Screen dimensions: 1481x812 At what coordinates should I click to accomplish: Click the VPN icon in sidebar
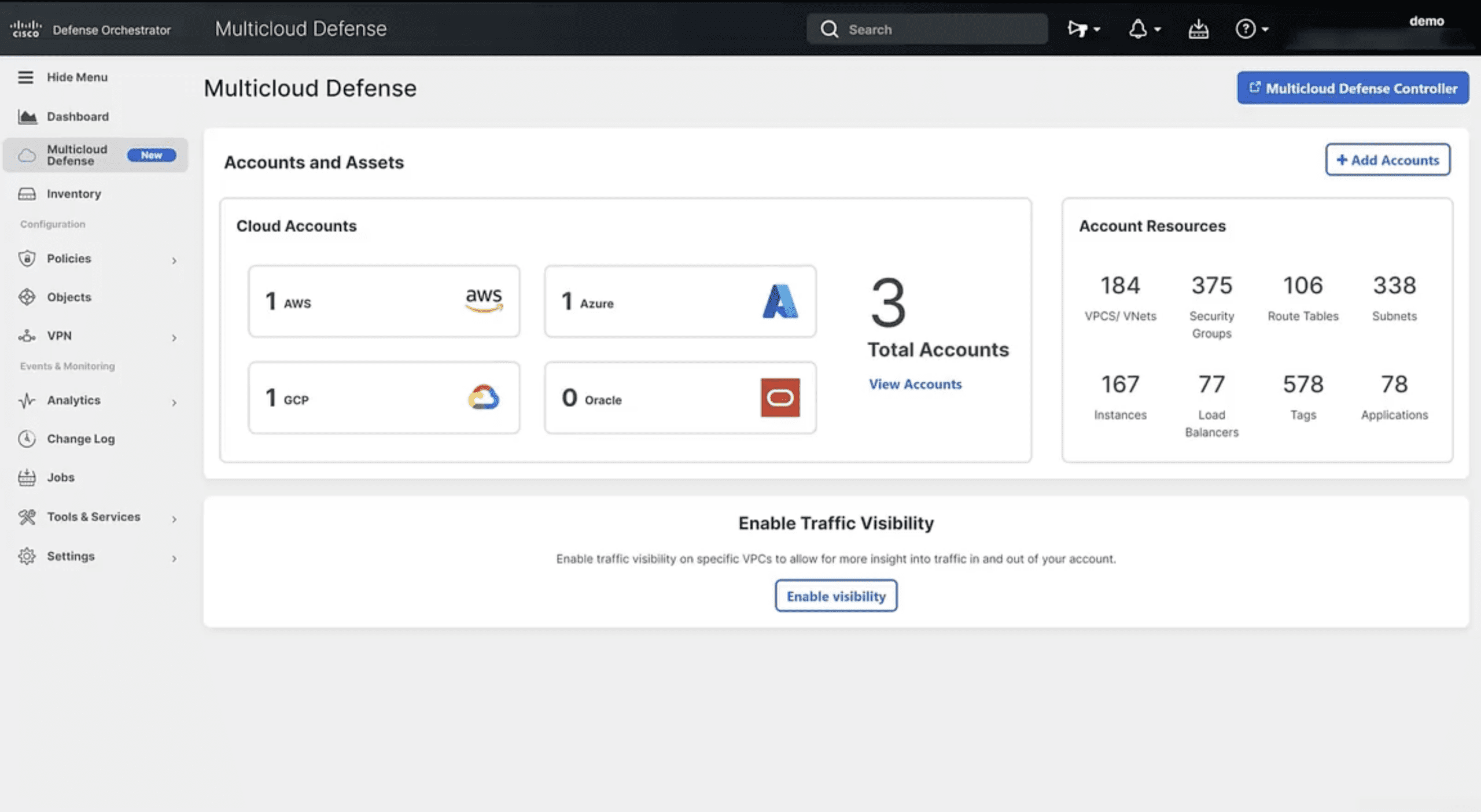(27, 335)
